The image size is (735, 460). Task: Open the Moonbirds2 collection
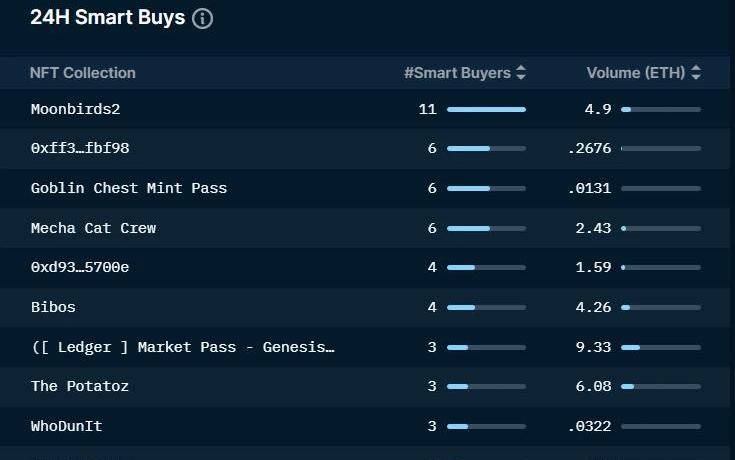(x=75, y=109)
